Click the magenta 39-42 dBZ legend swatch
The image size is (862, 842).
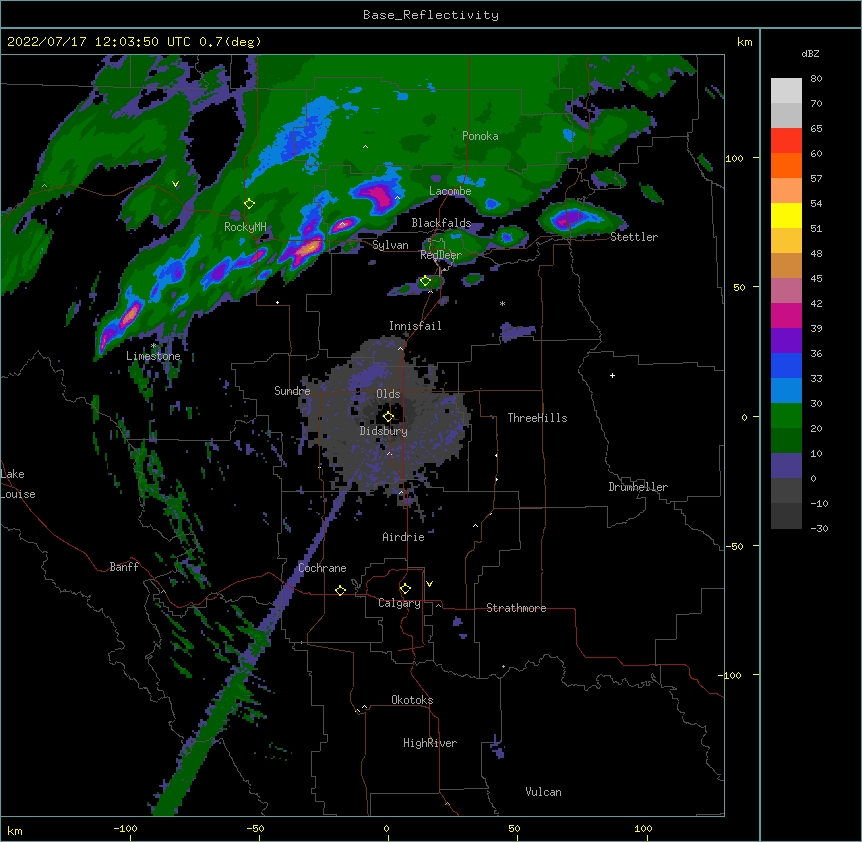[786, 315]
